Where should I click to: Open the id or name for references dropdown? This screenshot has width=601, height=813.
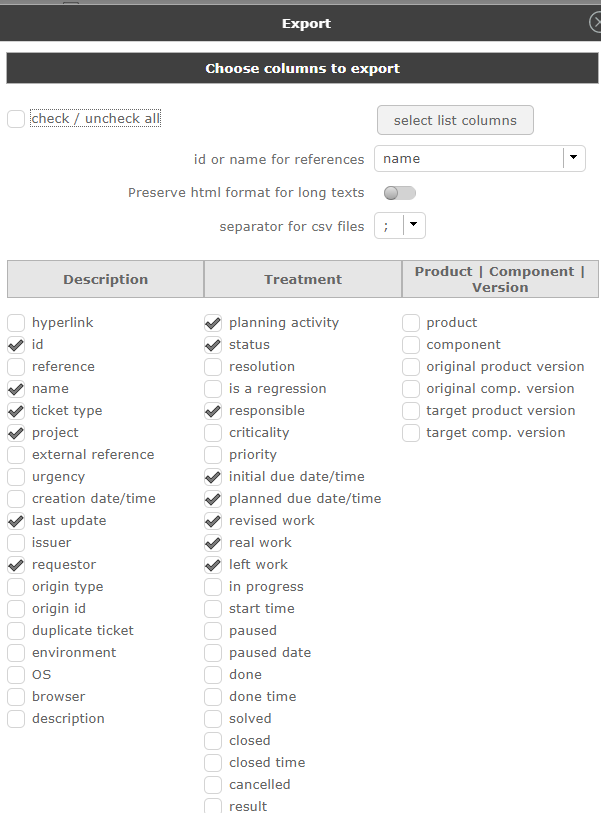[x=573, y=158]
